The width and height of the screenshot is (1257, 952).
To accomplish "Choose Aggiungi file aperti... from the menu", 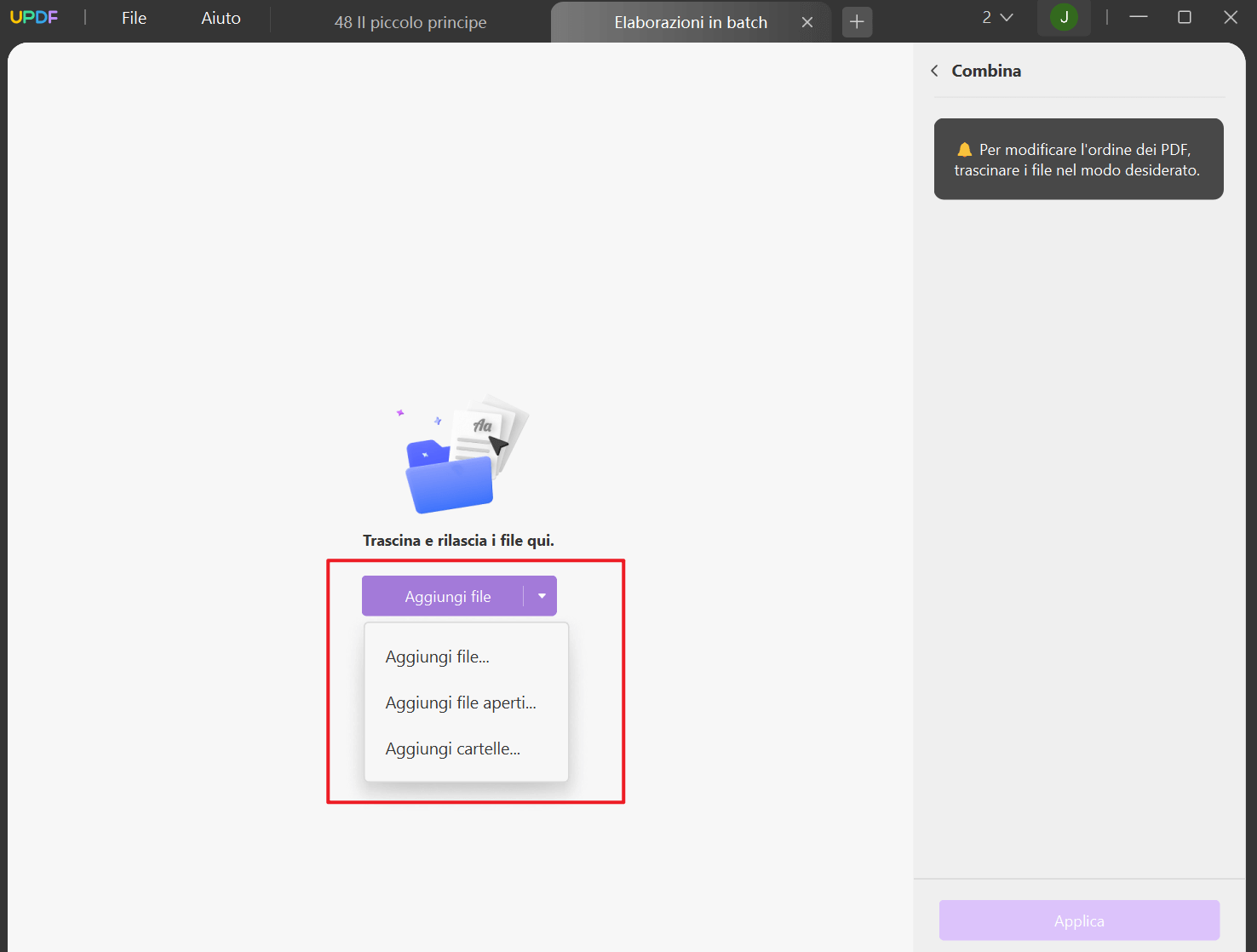I will pyautogui.click(x=466, y=703).
